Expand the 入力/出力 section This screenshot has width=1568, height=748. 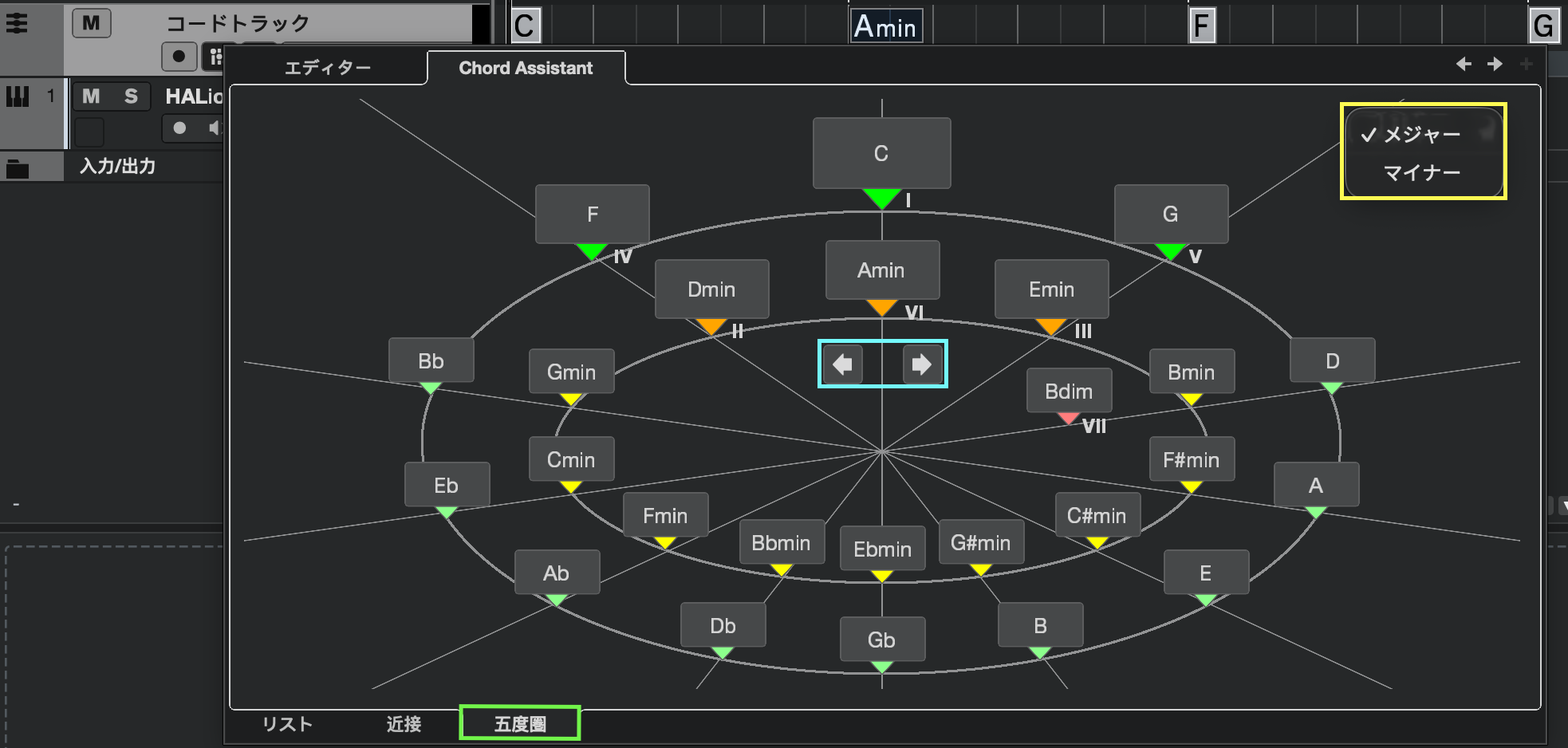pyautogui.click(x=117, y=167)
